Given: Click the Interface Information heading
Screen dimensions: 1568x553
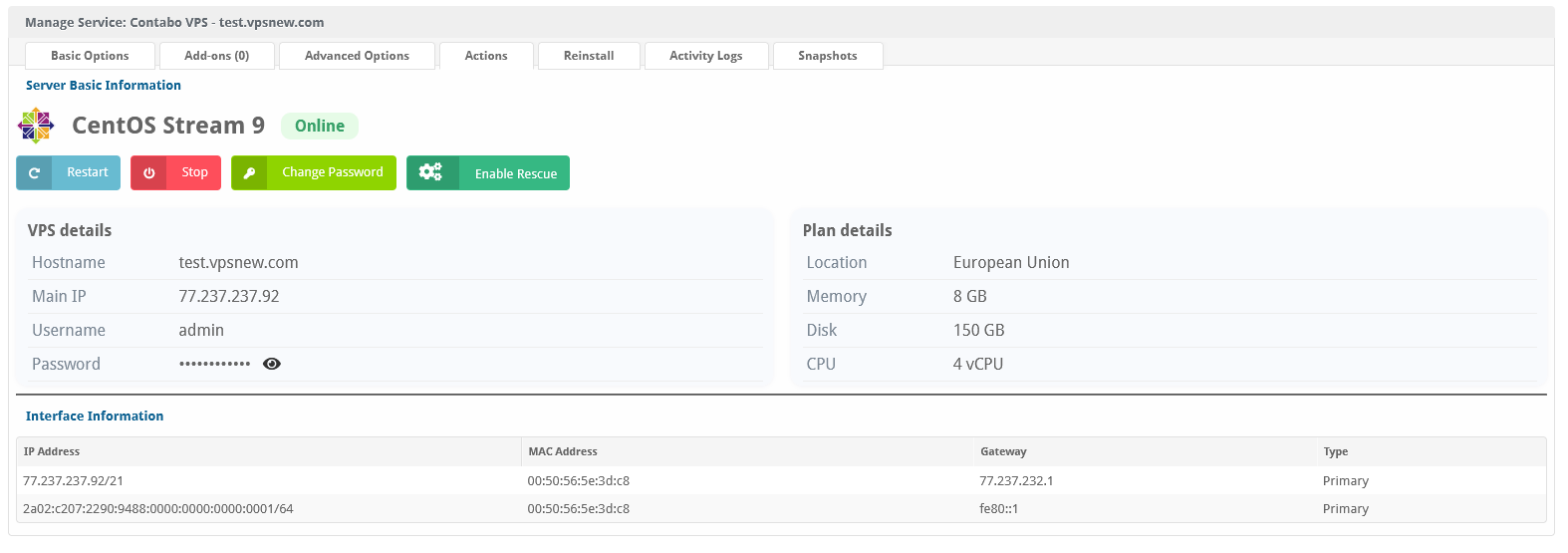Looking at the screenshot, I should coord(95,416).
